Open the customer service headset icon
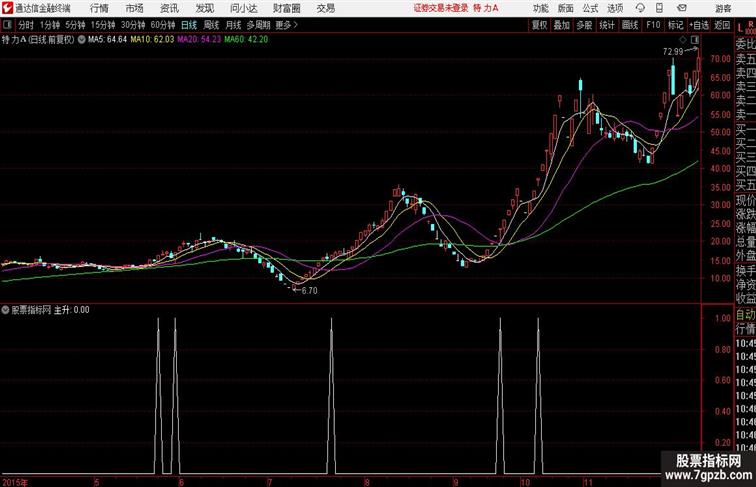Viewport: 756px width, 487px height. pos(640,8)
